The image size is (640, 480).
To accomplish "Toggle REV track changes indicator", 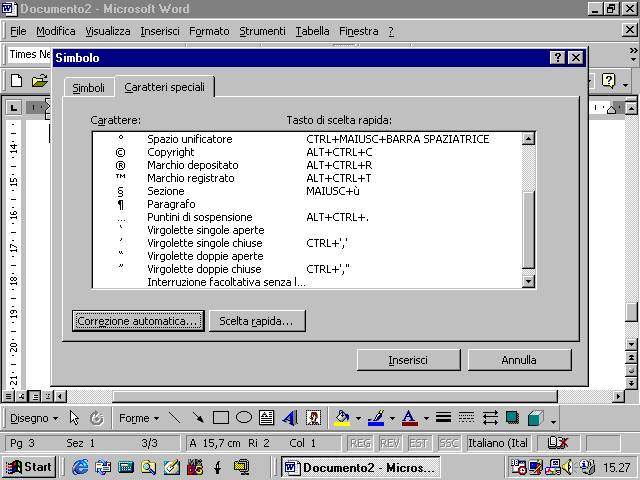I will click(x=390, y=443).
